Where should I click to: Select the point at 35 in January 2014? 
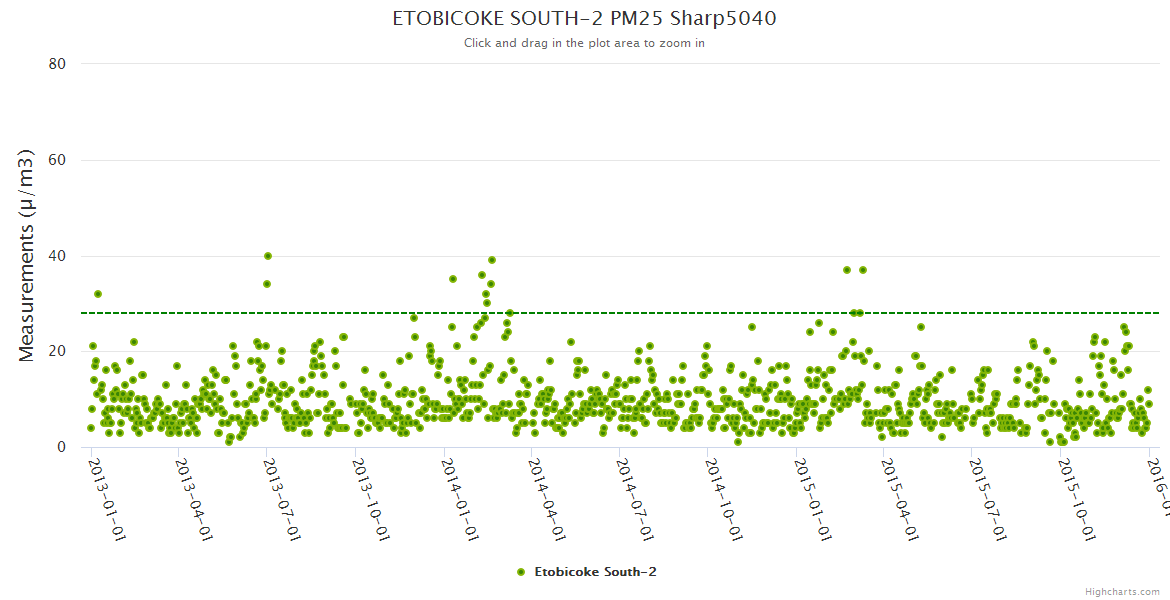coord(453,279)
